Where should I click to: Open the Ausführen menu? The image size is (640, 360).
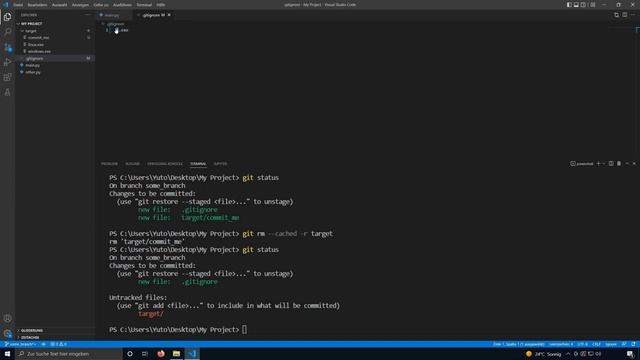(122, 5)
